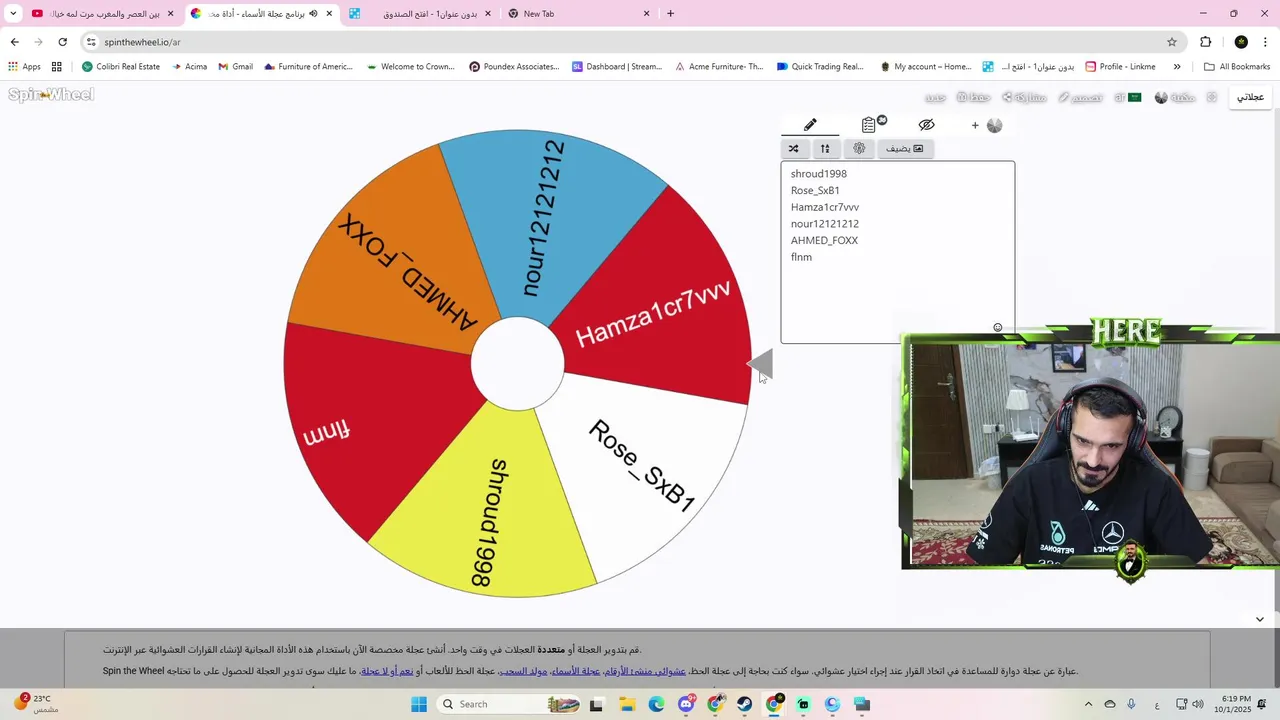
Task: Show hidden system tray icons
Action: click(x=1088, y=704)
